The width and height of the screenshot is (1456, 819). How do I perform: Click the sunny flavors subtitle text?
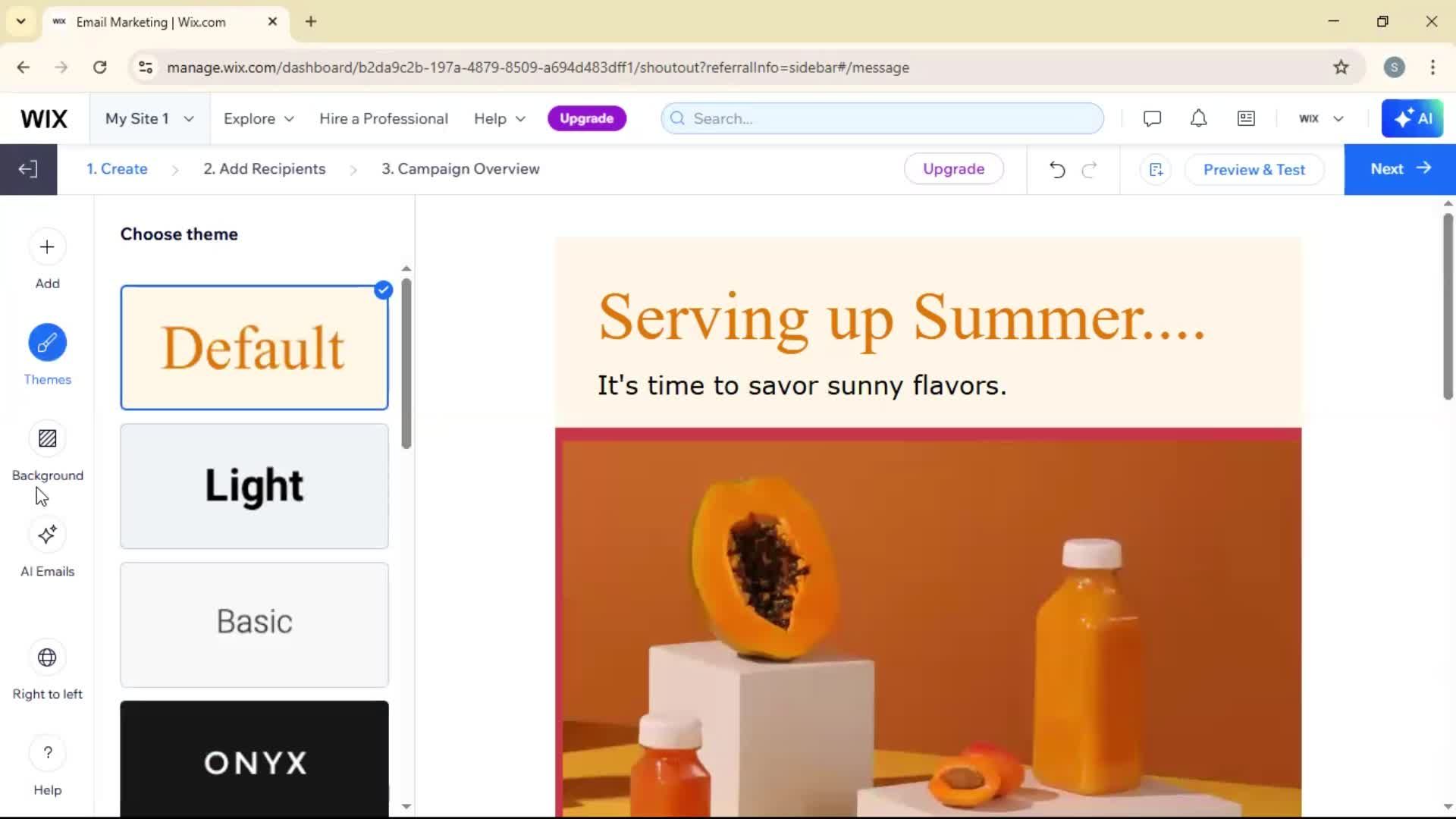802,386
